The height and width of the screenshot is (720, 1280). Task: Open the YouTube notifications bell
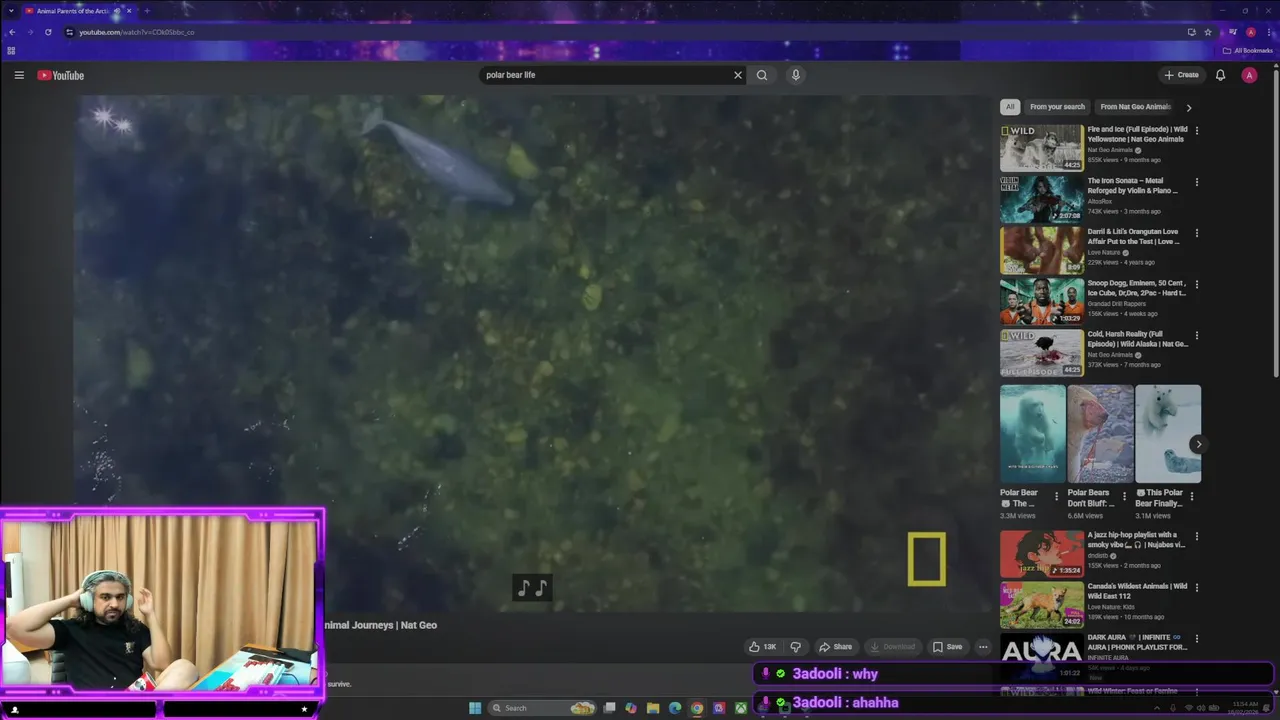pyautogui.click(x=1220, y=75)
